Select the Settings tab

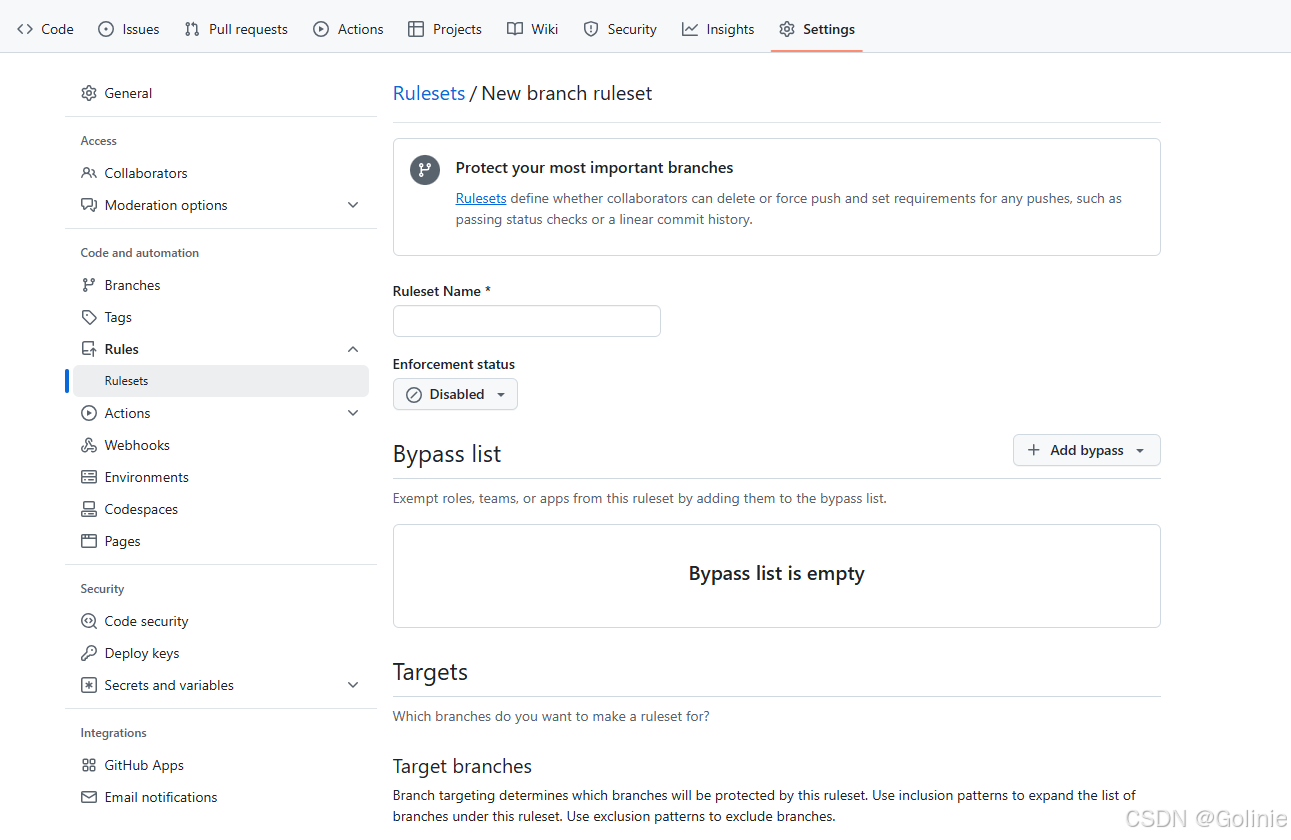817,29
